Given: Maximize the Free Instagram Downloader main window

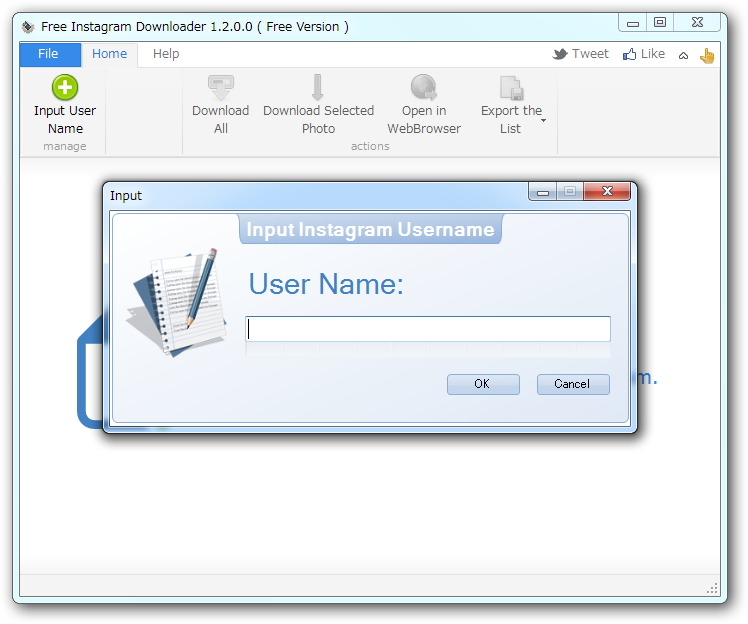Looking at the screenshot, I should (660, 23).
